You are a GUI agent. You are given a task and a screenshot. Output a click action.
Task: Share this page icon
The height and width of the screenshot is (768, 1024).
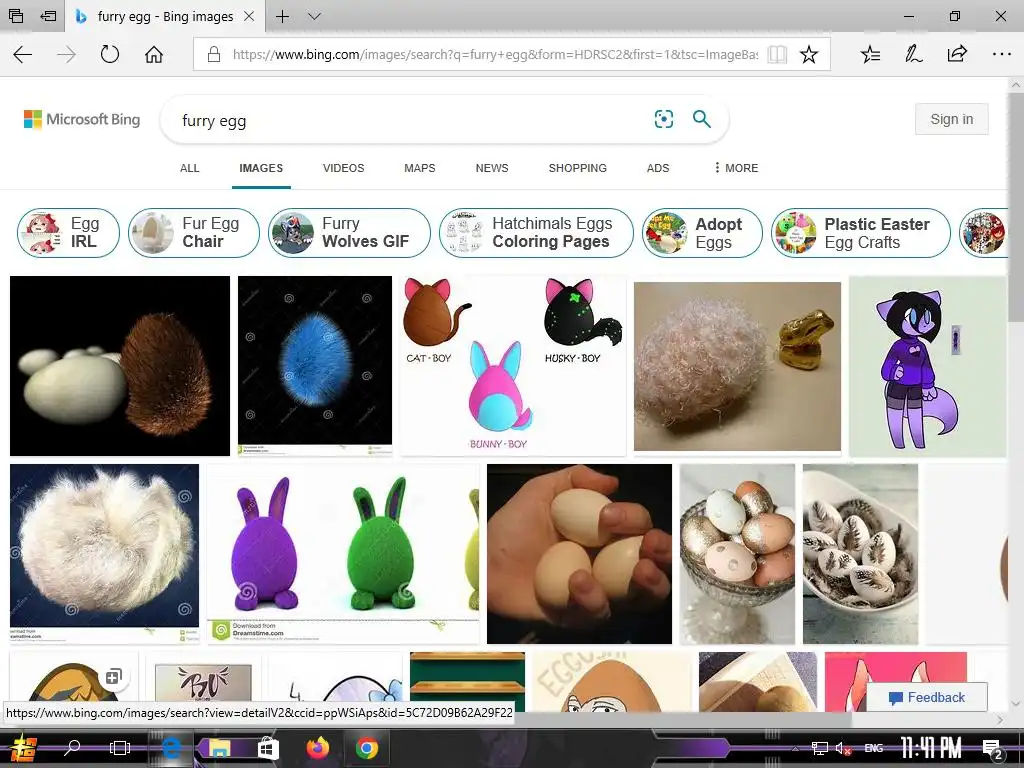(957, 54)
